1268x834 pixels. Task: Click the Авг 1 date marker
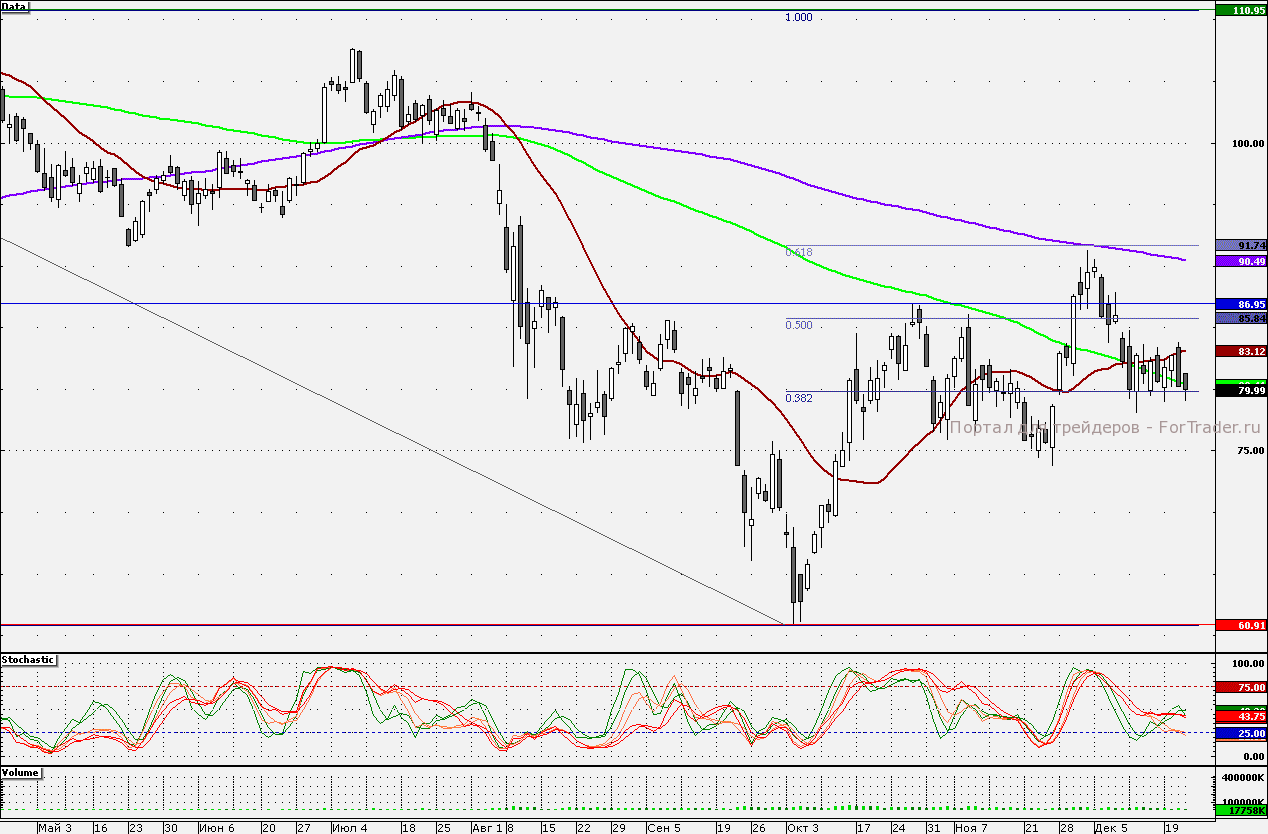click(x=485, y=828)
